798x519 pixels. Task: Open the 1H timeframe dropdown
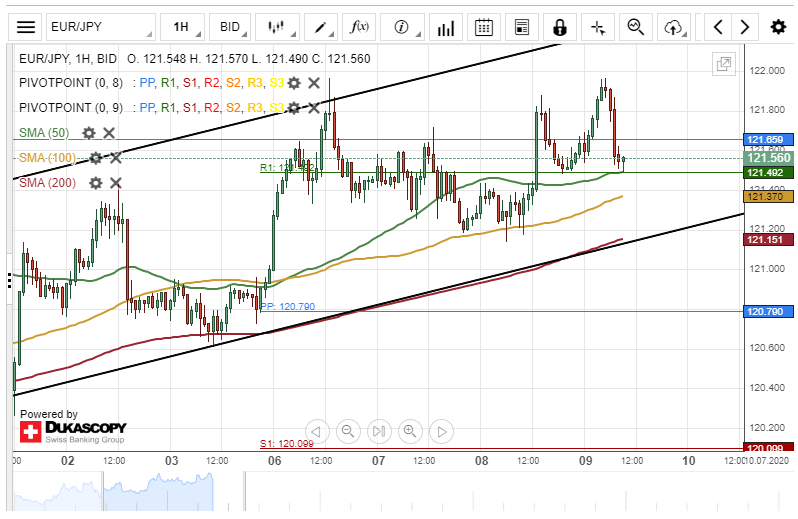184,27
